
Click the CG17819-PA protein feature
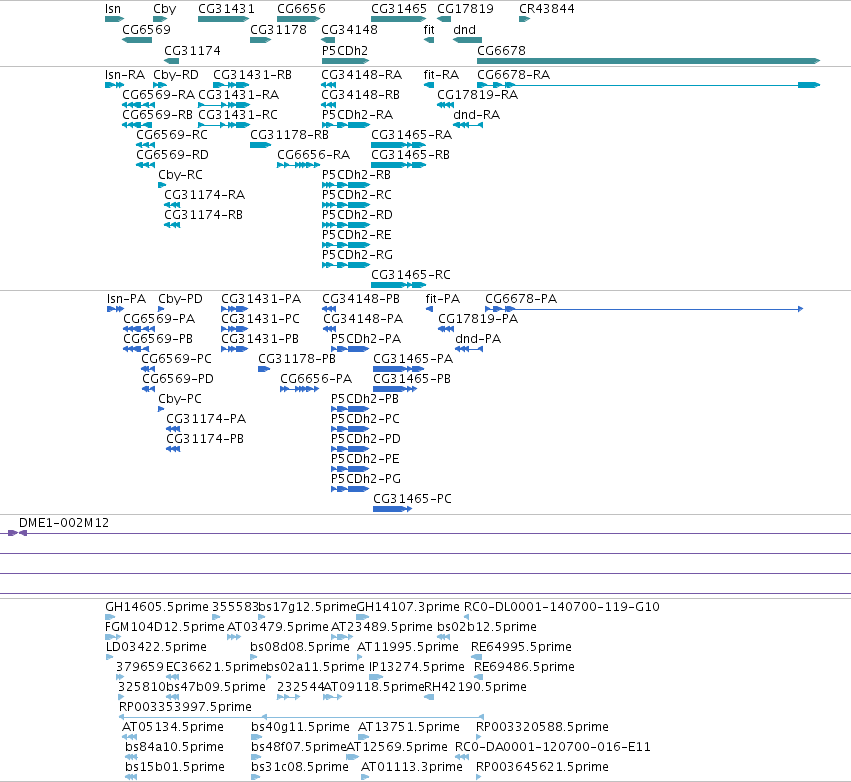click(446, 329)
